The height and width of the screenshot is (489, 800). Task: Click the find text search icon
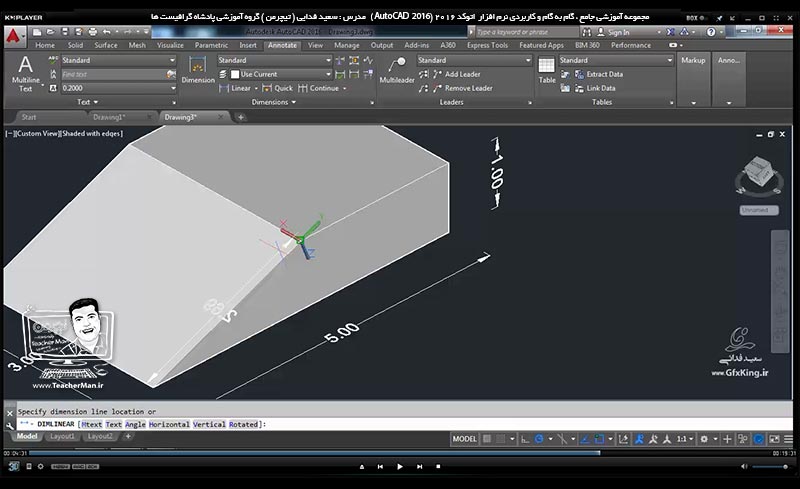[171, 75]
